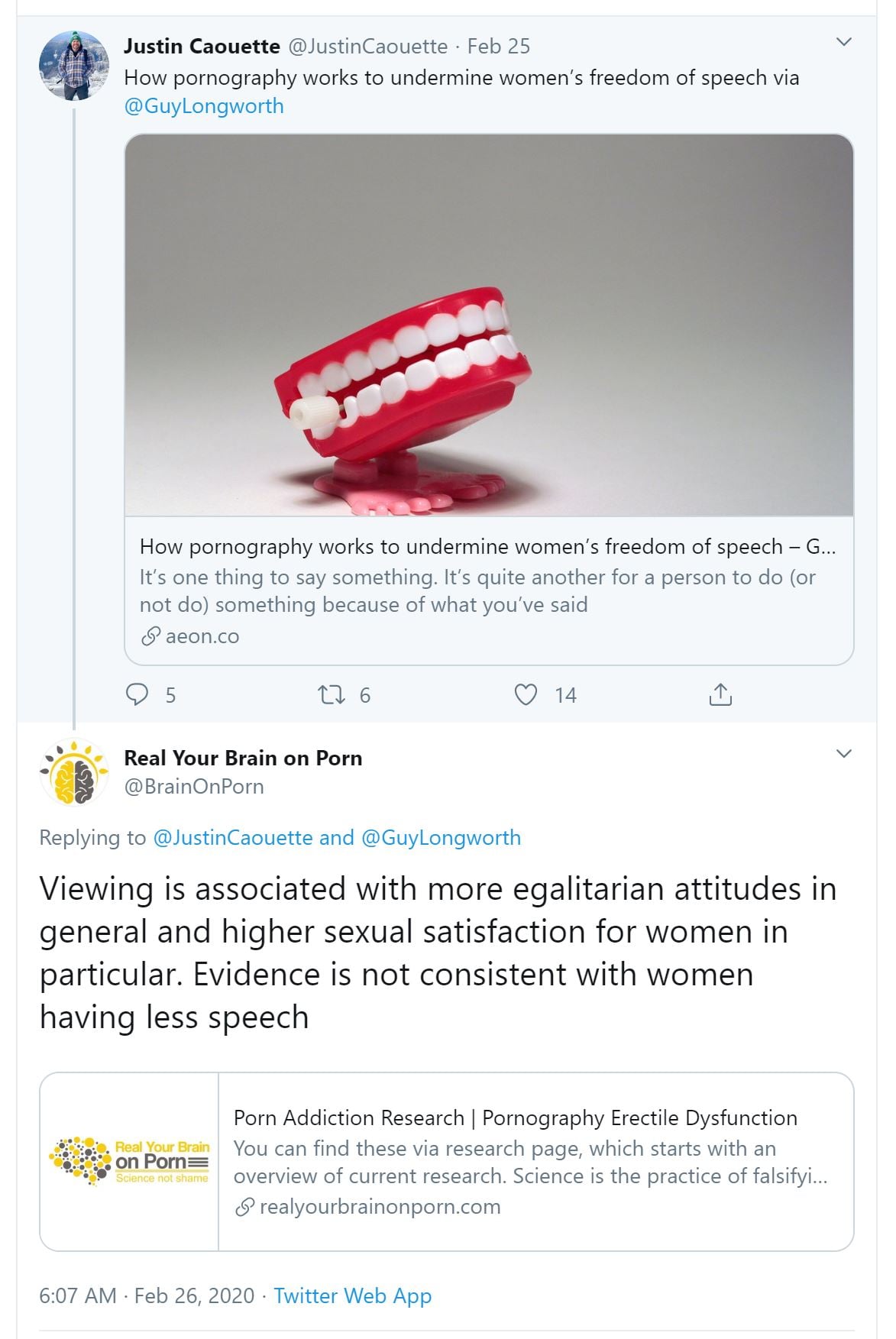Click the @JustinCaouette link in Replying to

point(233,838)
